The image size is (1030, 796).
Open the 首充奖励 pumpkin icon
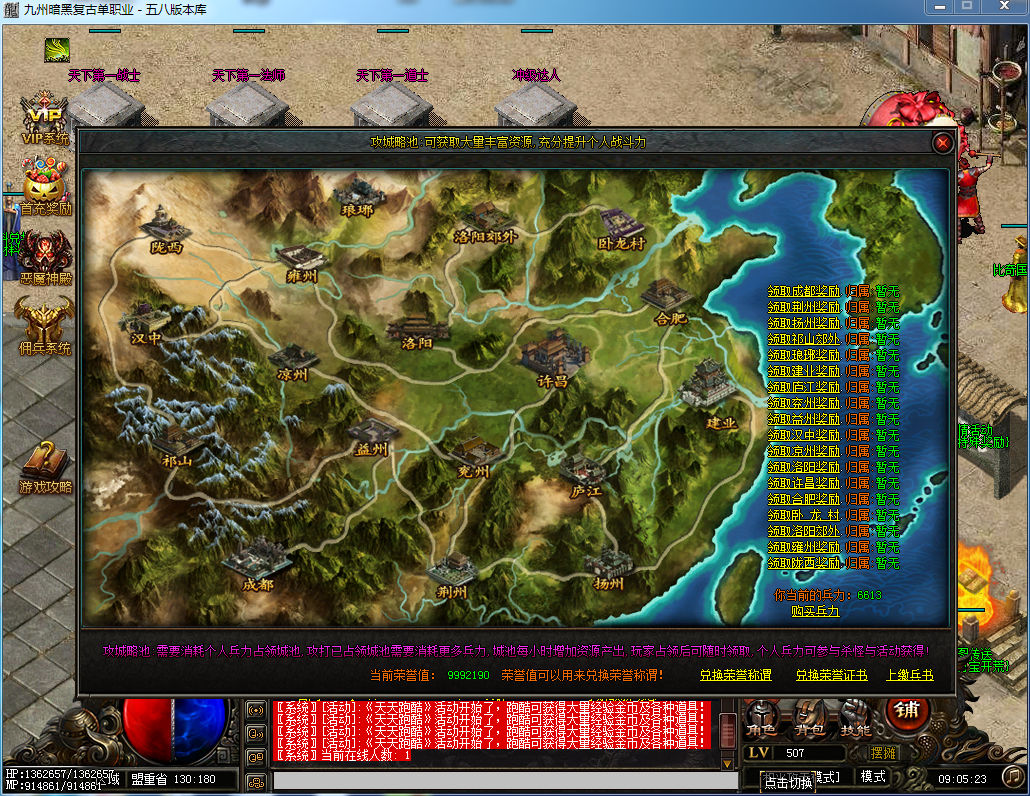45,187
